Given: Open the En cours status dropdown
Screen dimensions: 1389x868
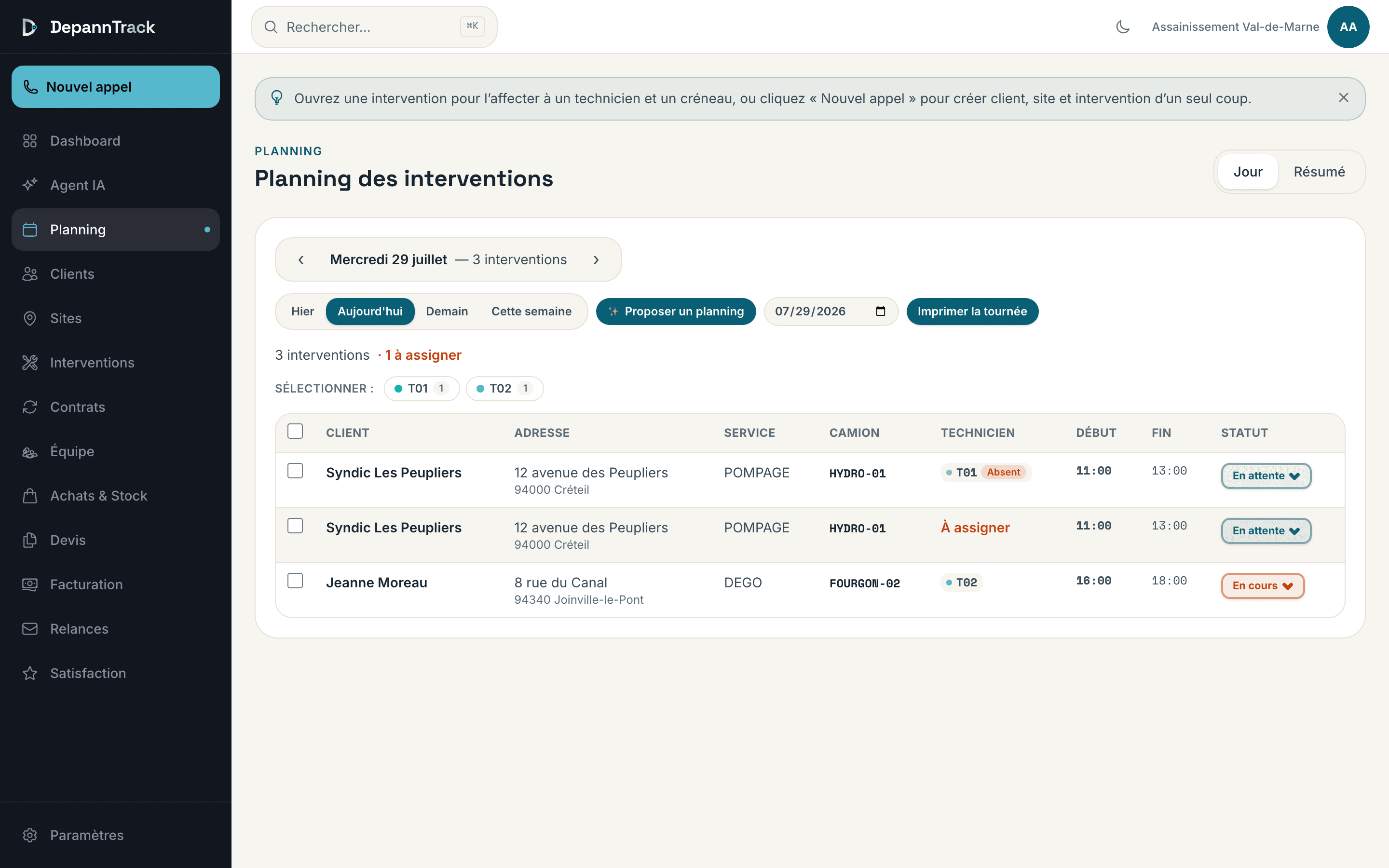Looking at the screenshot, I should (x=1263, y=586).
